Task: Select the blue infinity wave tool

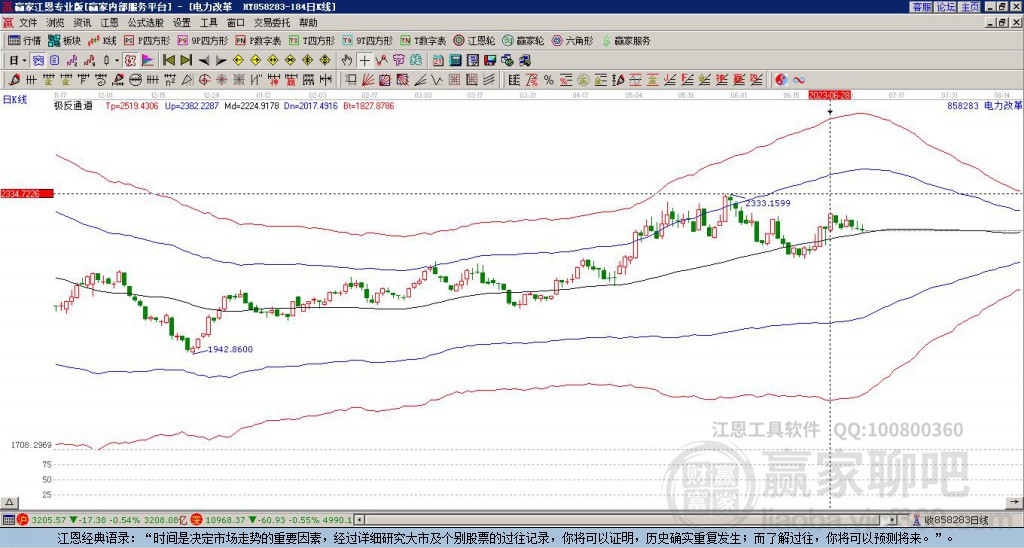Action: pos(799,80)
